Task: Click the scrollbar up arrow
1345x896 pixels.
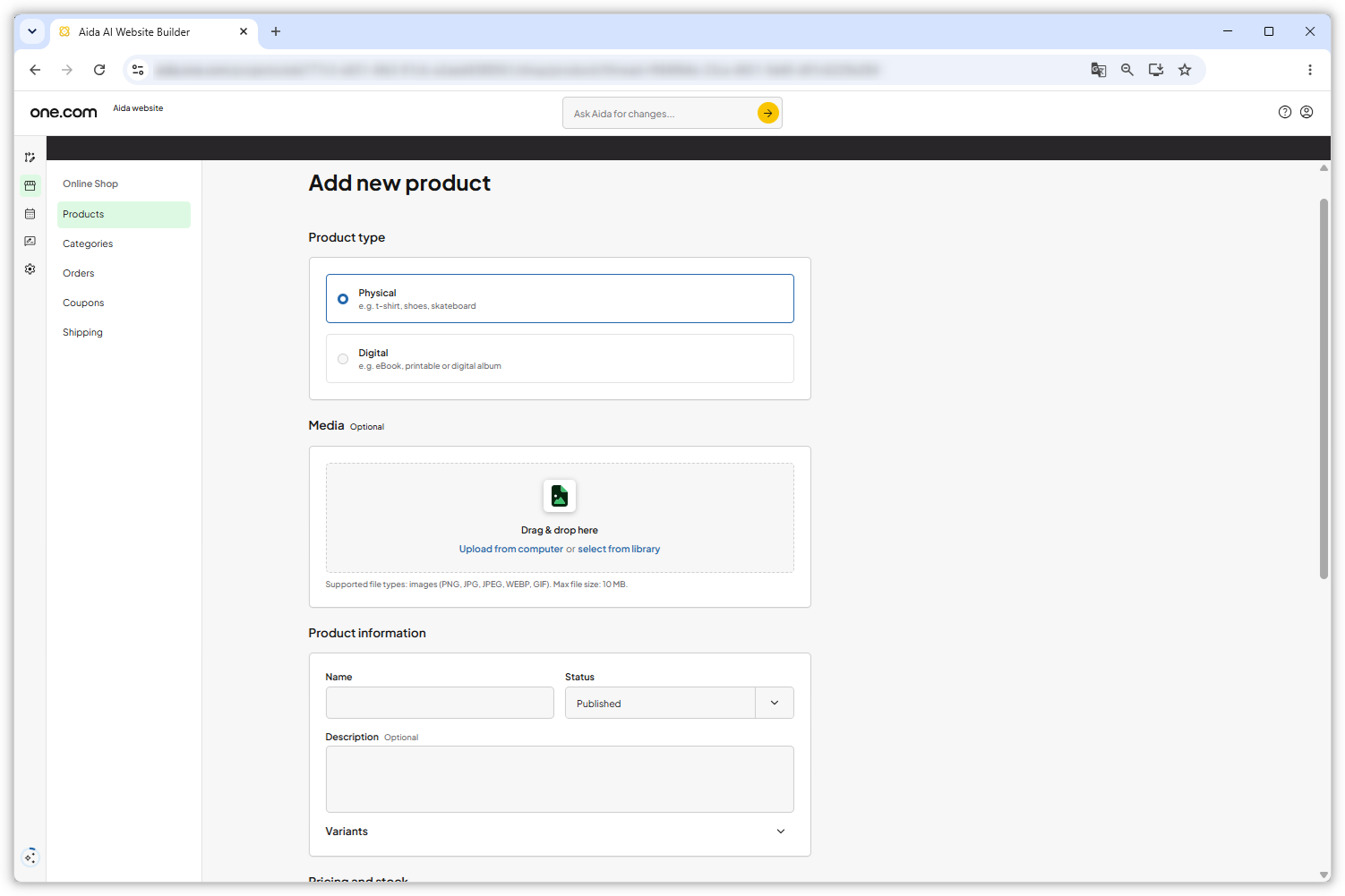Action: click(1324, 167)
